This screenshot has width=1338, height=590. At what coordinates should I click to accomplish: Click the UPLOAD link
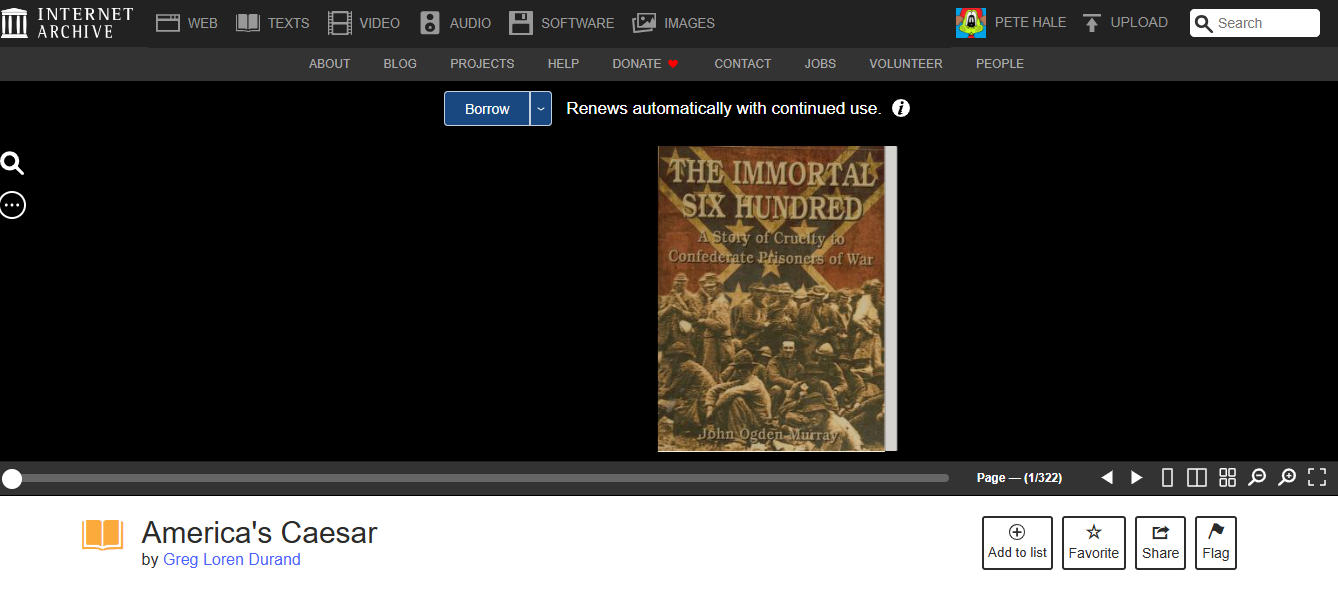click(x=1139, y=22)
